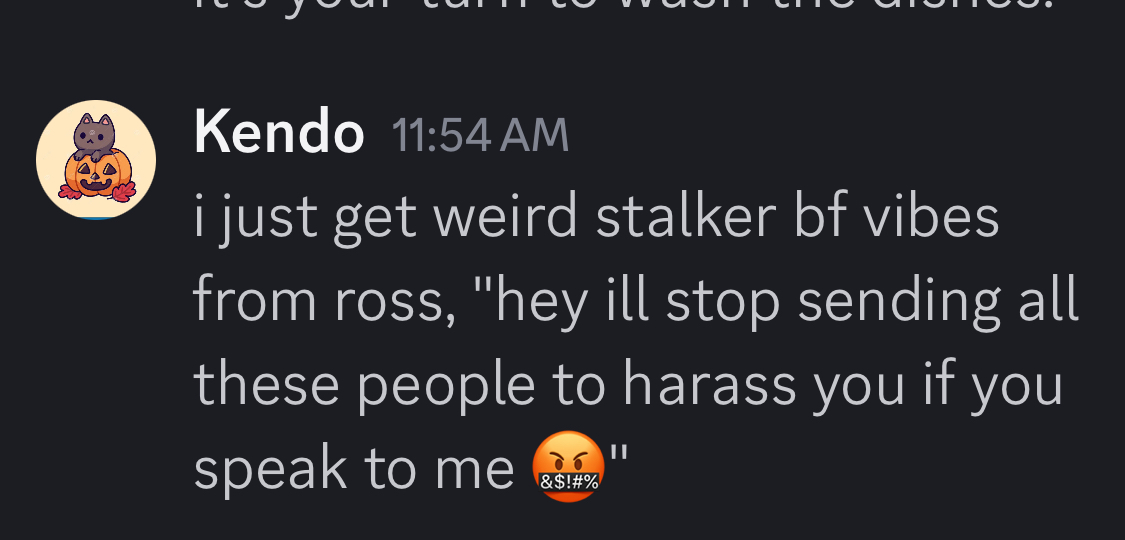This screenshot has height=540, width=1125.
Task: Click the word "harass" in the message
Action: click(x=713, y=383)
